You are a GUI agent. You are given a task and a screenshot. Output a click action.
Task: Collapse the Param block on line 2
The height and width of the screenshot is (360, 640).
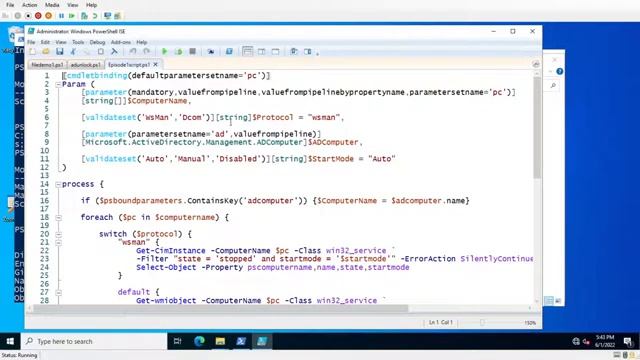pyautogui.click(x=58, y=84)
